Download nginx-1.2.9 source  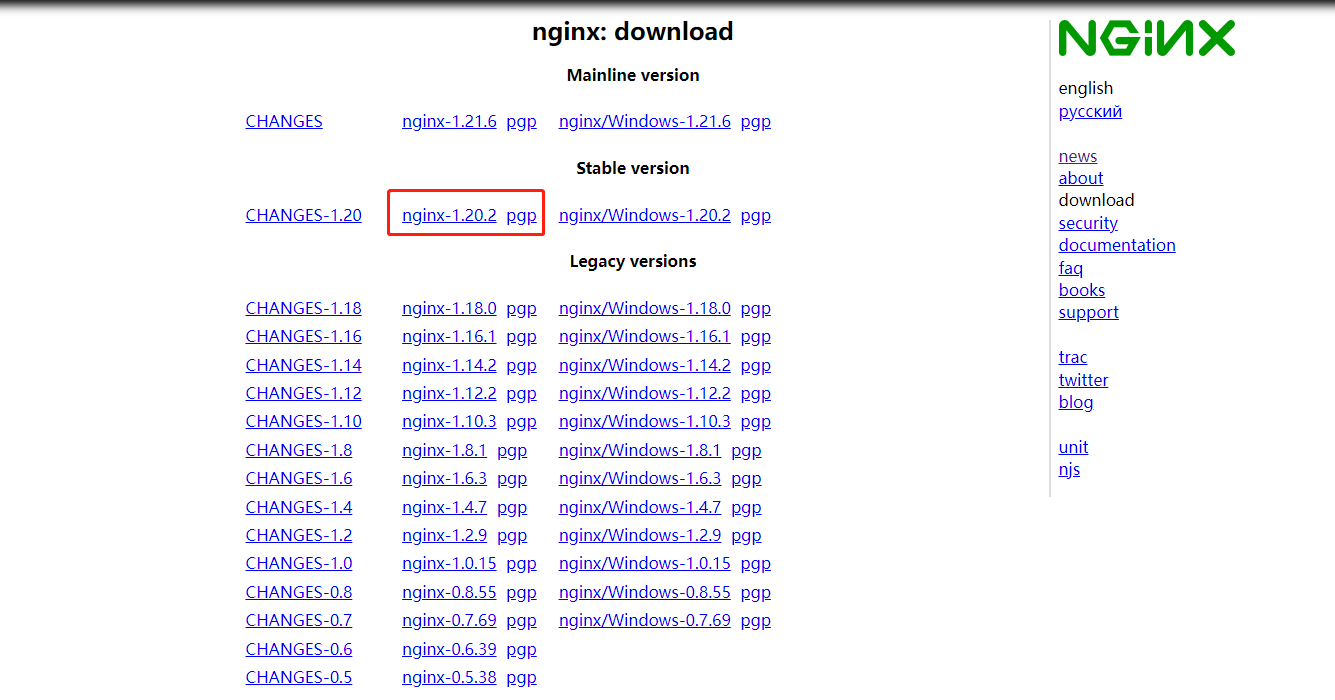tap(444, 535)
